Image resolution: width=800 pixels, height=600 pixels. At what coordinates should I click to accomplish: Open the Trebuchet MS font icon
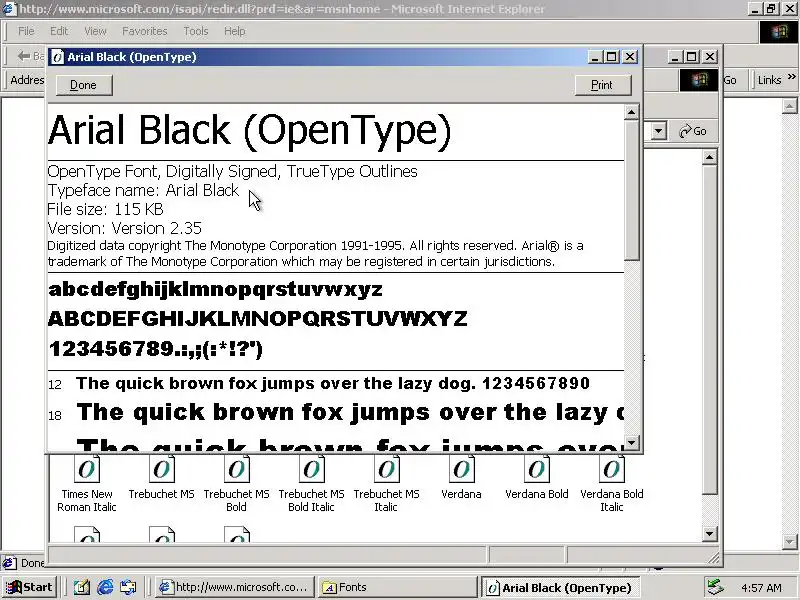[162, 469]
